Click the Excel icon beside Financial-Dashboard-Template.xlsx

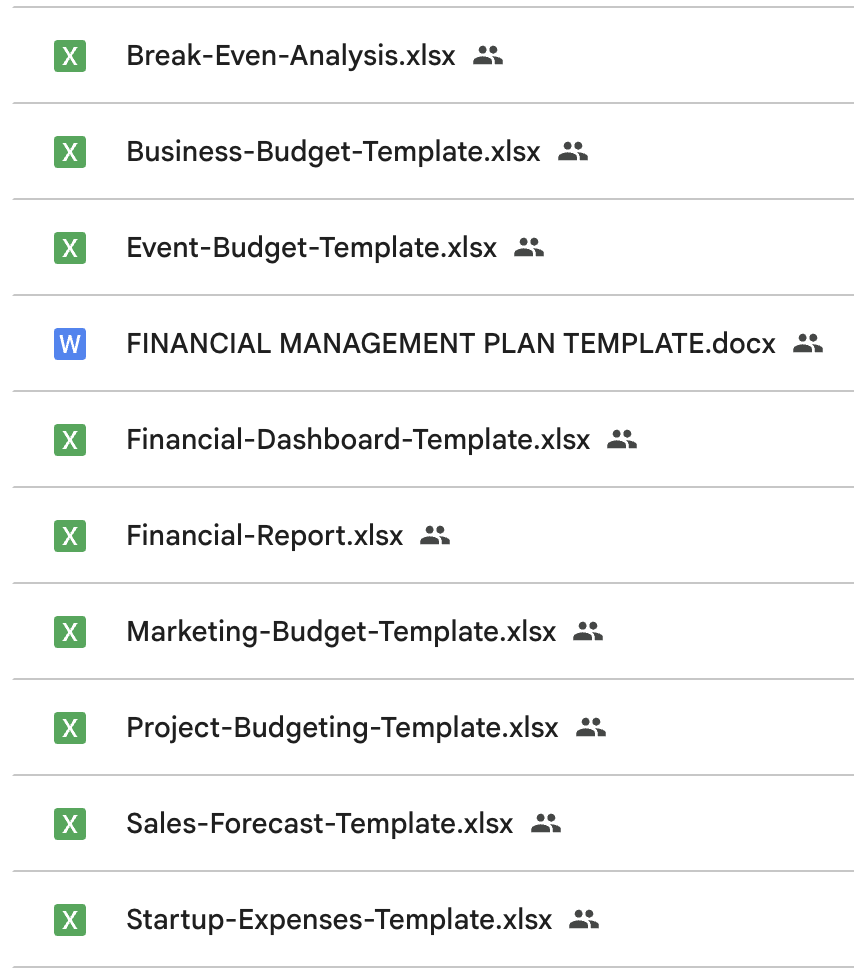70,440
